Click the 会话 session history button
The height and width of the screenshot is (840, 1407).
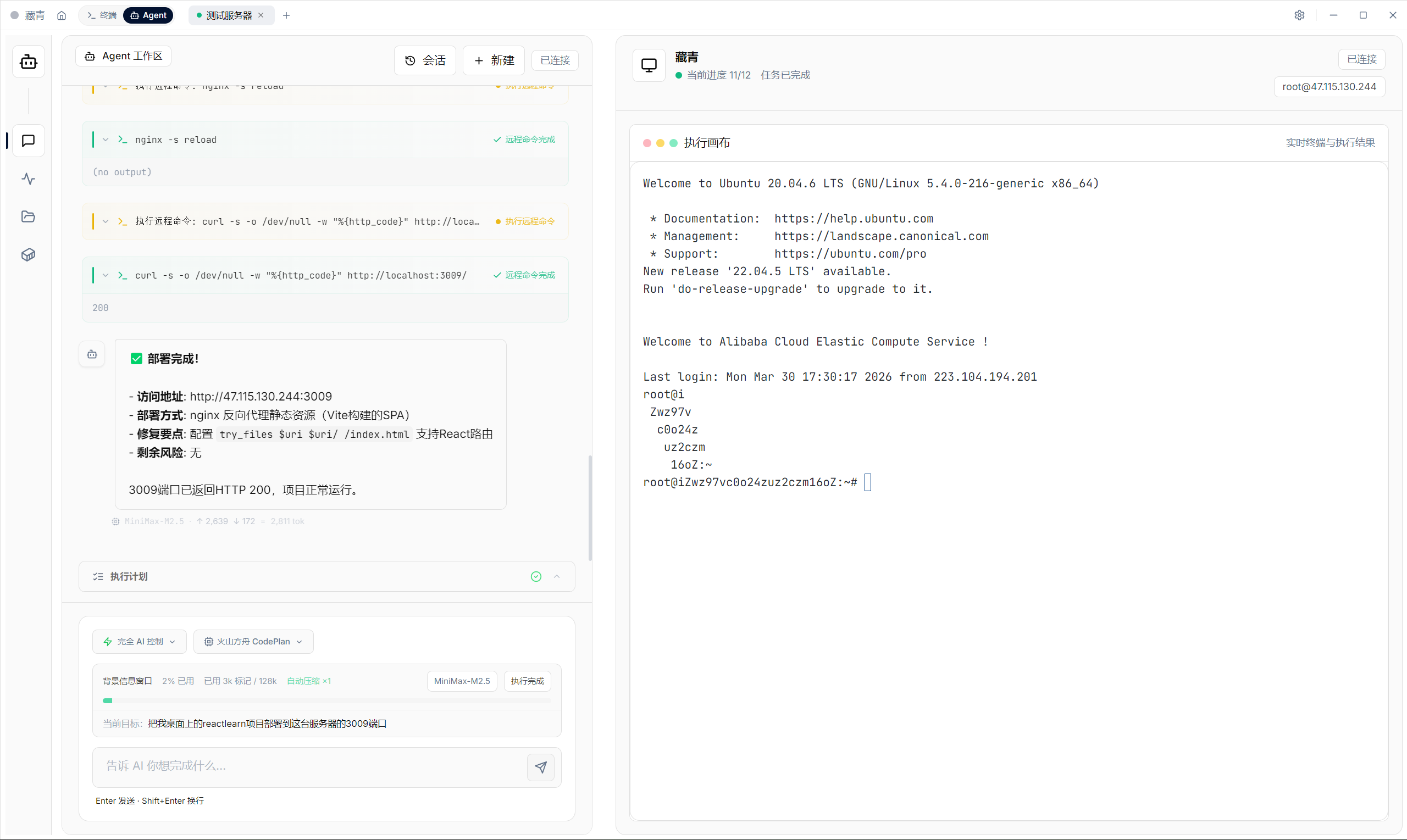(425, 60)
